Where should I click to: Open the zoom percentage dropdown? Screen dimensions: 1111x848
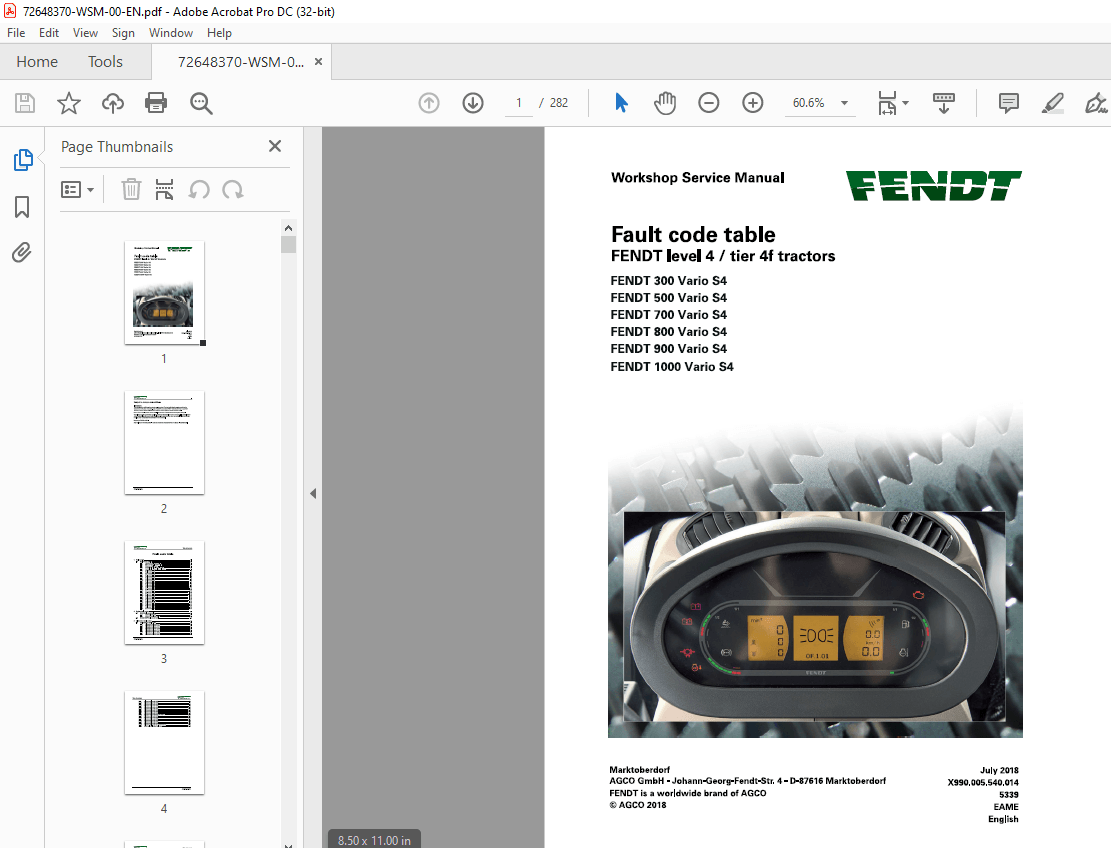coord(843,102)
